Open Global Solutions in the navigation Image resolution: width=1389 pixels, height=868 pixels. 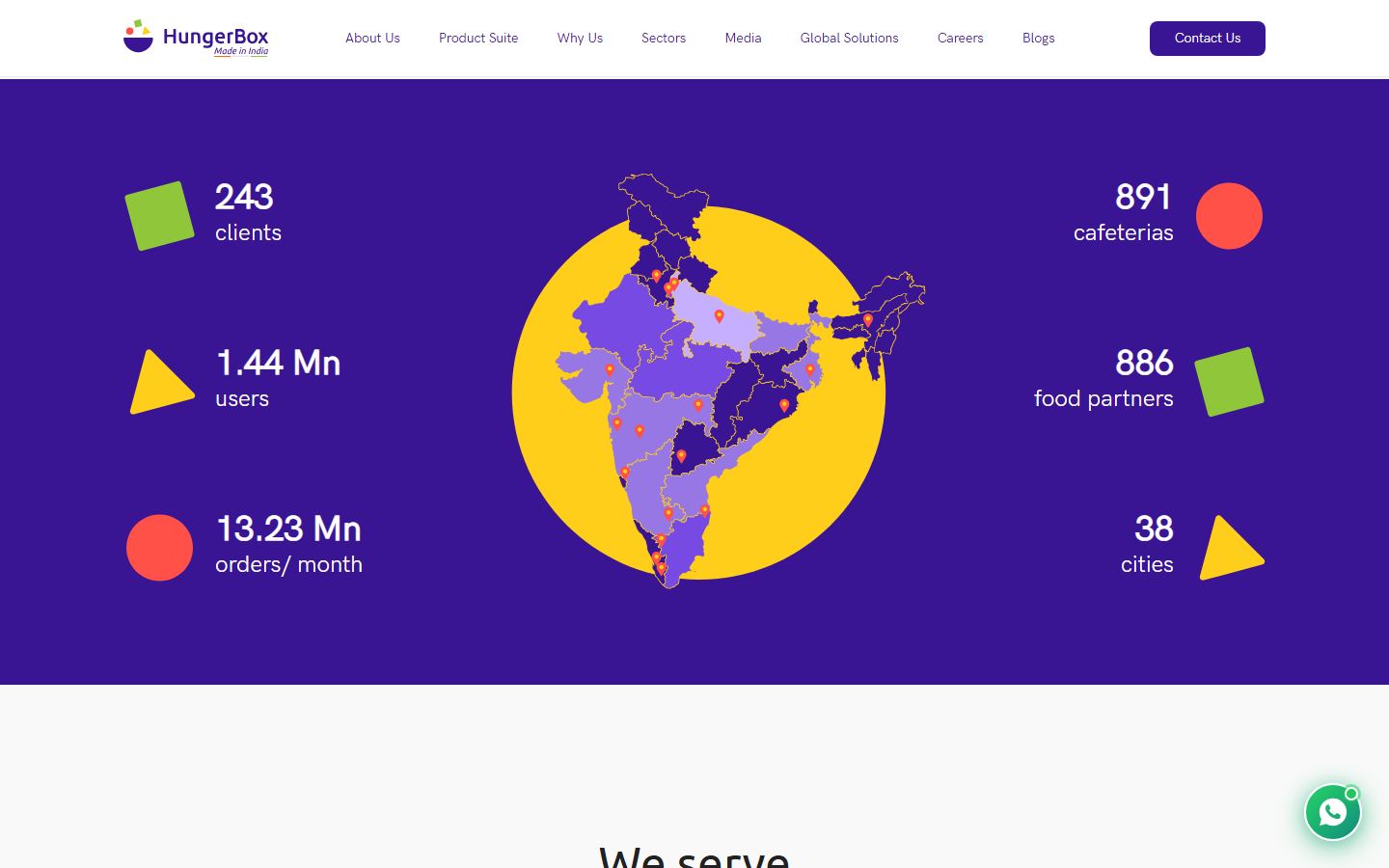(x=850, y=39)
